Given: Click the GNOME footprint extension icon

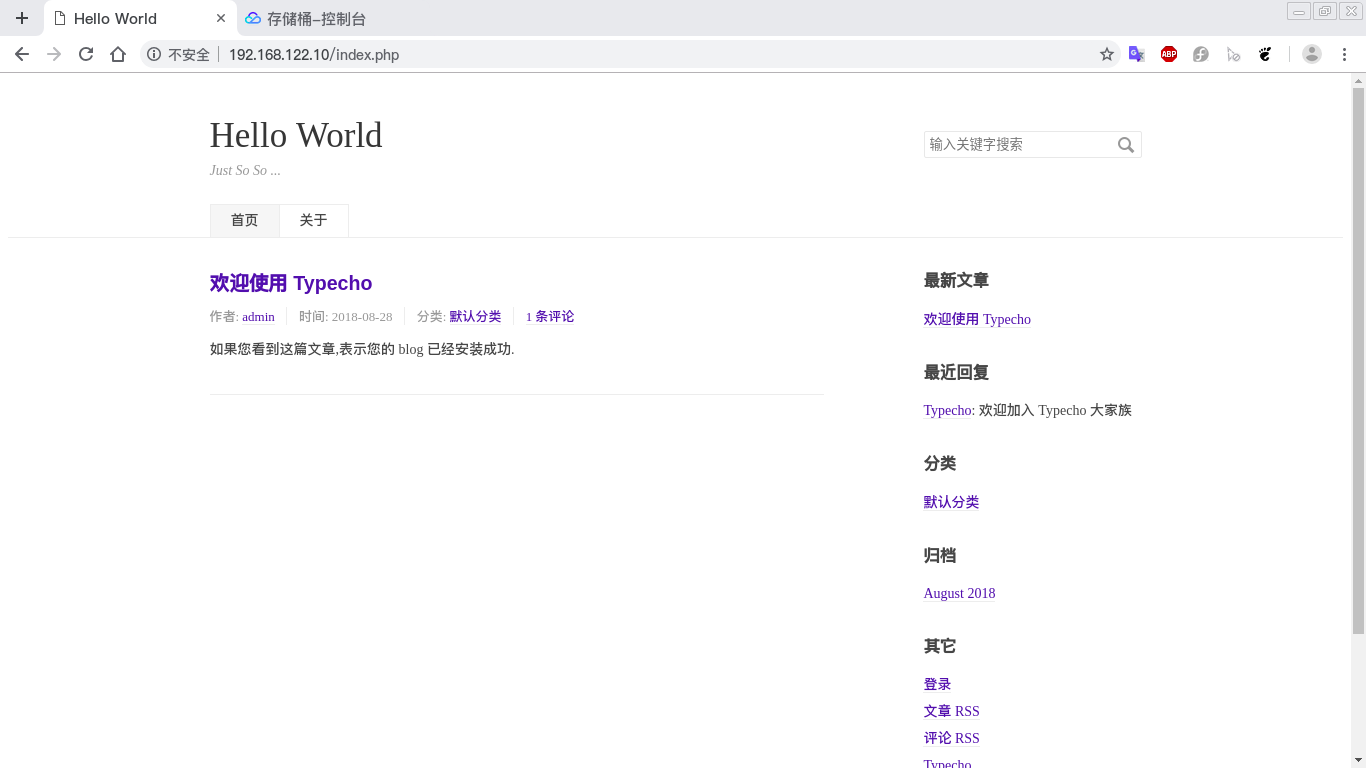Looking at the screenshot, I should tap(1264, 54).
